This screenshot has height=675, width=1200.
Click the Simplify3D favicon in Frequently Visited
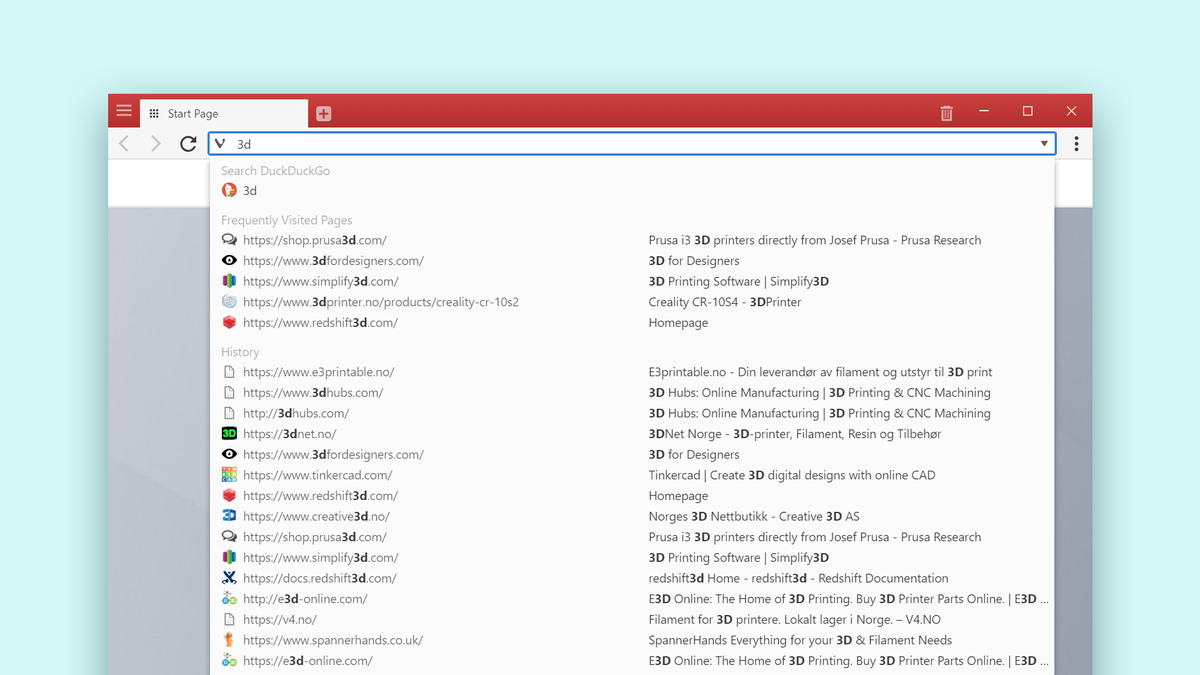point(228,281)
